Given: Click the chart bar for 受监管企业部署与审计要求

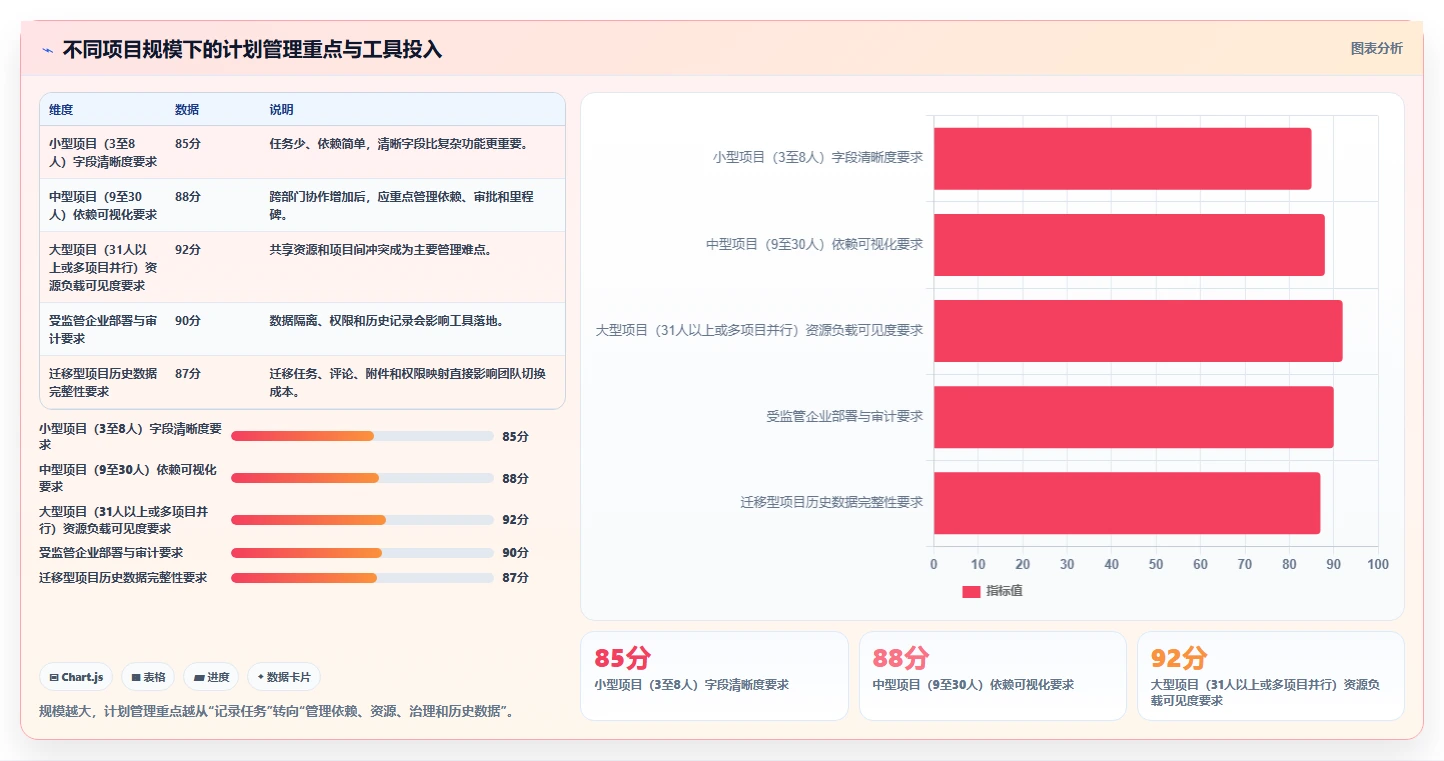Looking at the screenshot, I should (x=1133, y=416).
